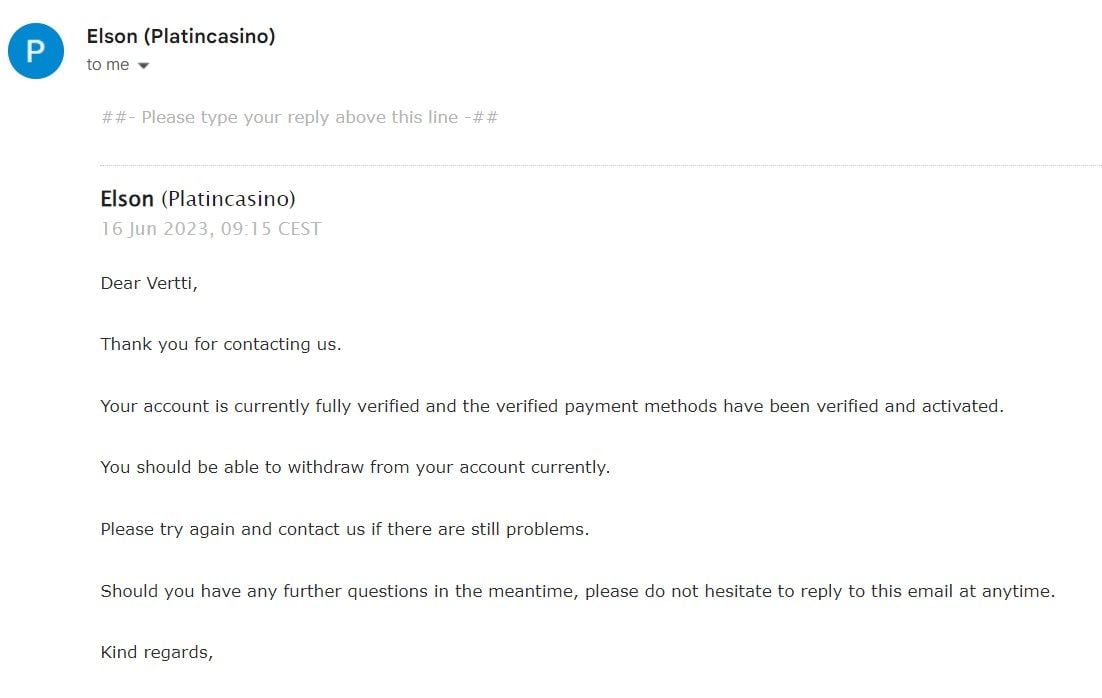The image size is (1102, 698).
Task: Click the "Please try again and contact us" line
Action: 344,529
